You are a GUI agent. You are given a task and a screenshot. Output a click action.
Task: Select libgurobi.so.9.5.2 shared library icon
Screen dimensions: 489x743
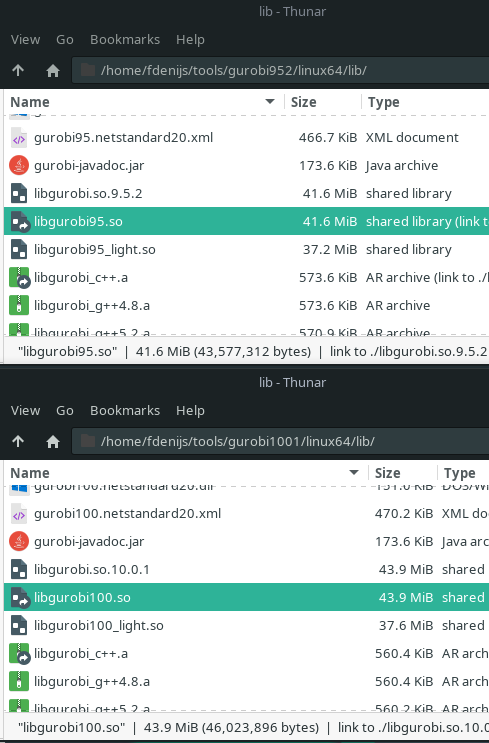pos(19,194)
